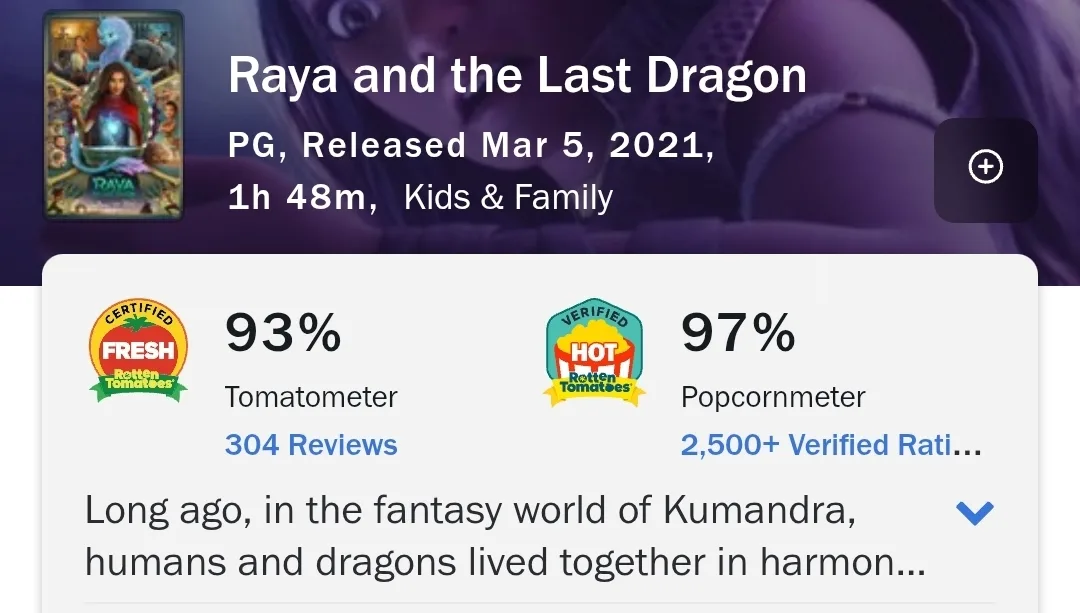Click the movie title Raya and the Last Dragon
1080x613 pixels.
coord(517,75)
